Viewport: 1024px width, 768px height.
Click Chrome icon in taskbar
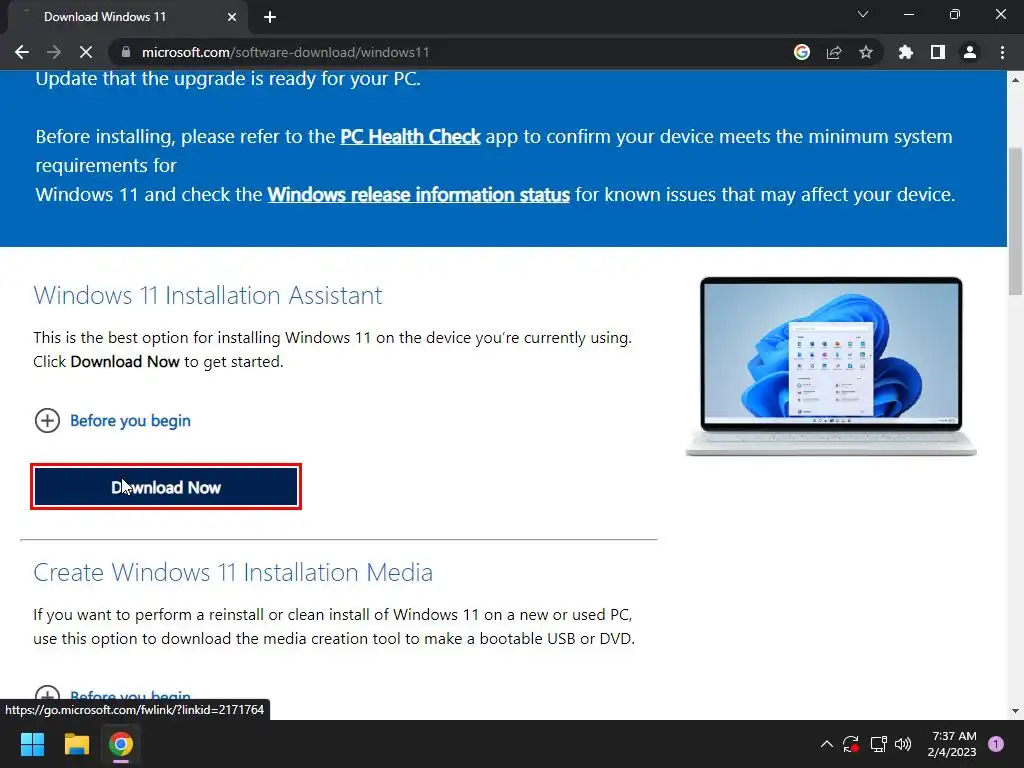[121, 744]
